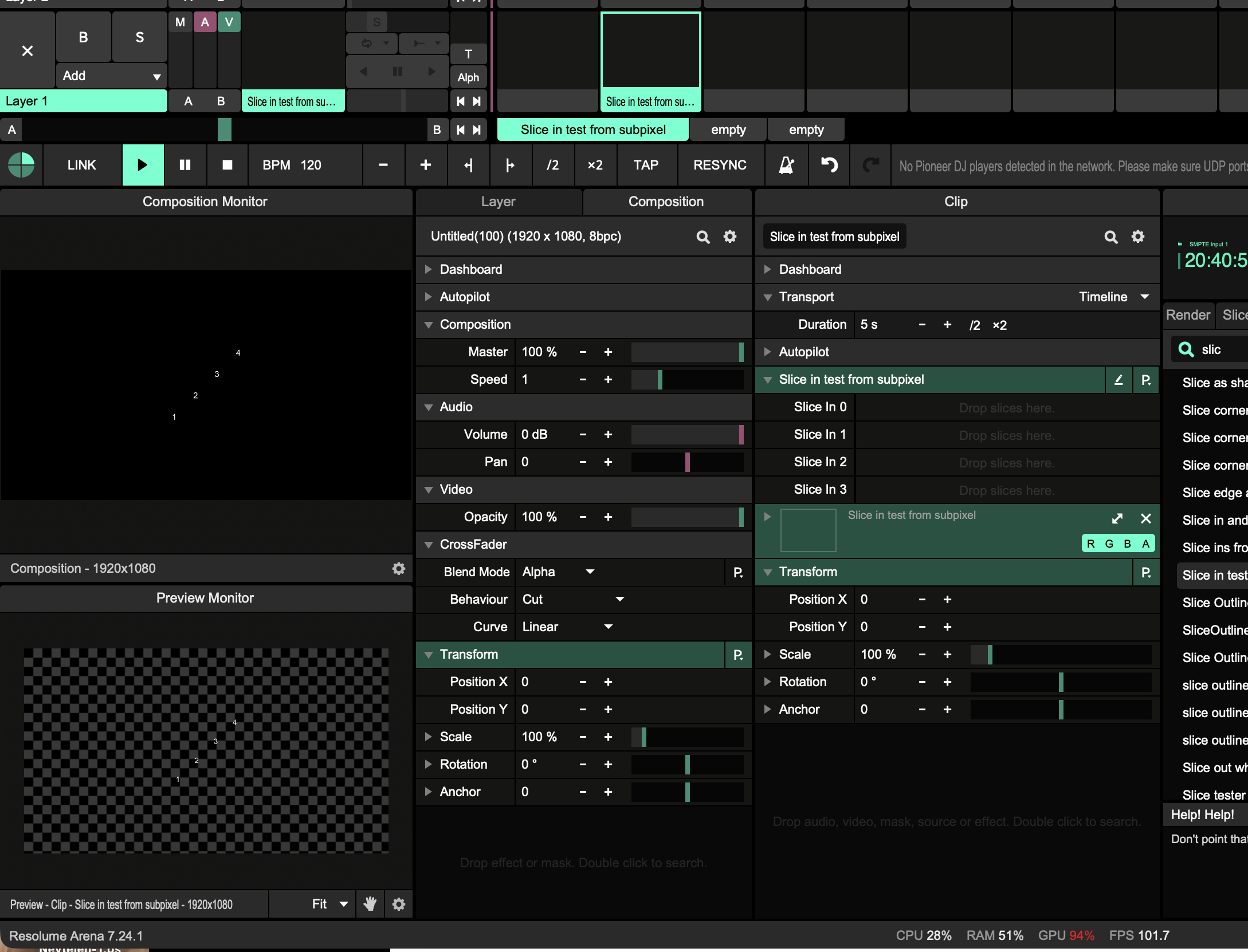Switch to the Layer tab
This screenshot has height=952, width=1248.
pyautogui.click(x=498, y=202)
